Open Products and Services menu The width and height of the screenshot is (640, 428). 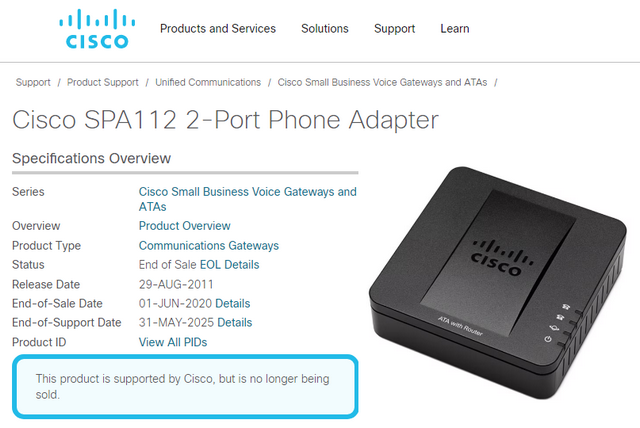218,29
